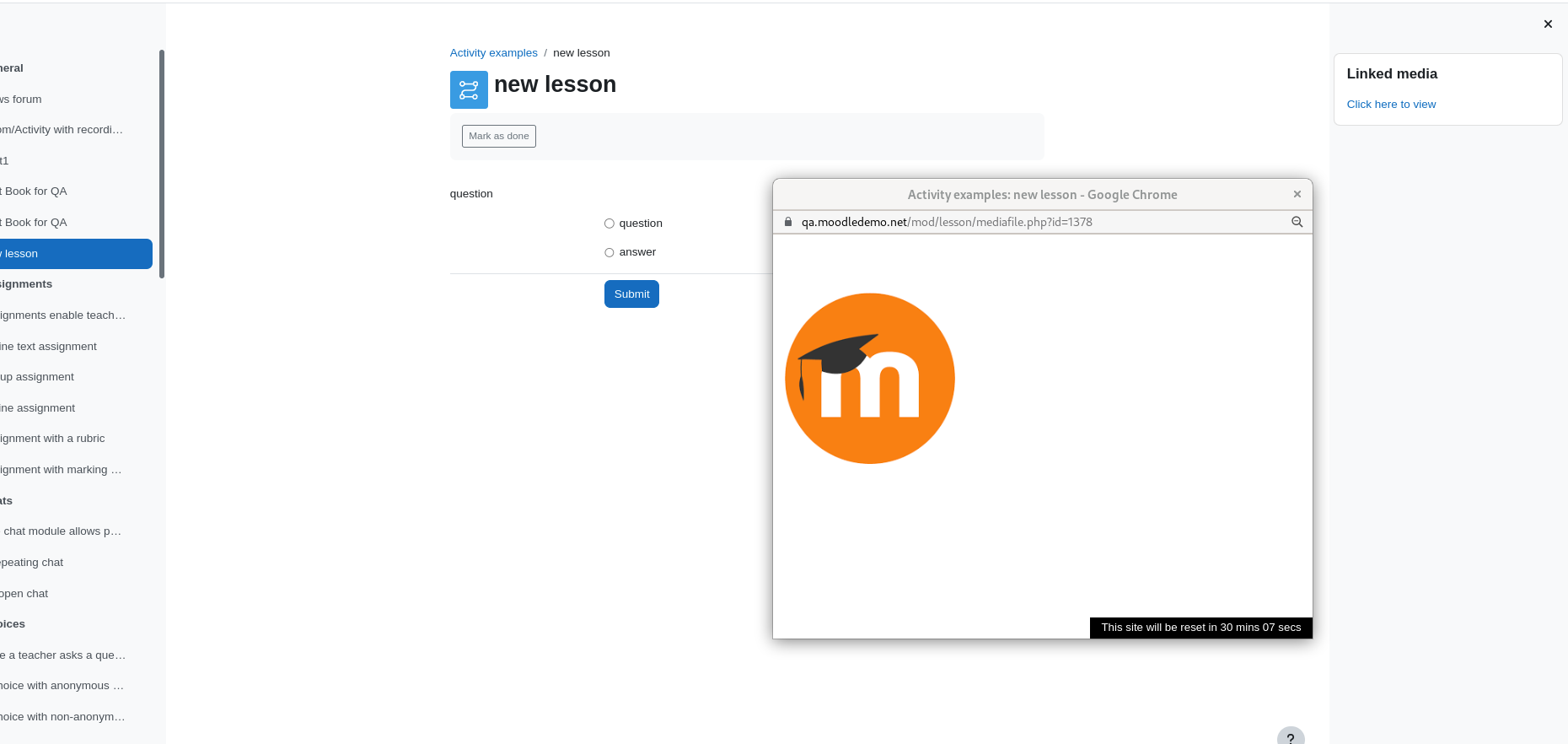Open the text assignment sidebar item

[49, 347]
